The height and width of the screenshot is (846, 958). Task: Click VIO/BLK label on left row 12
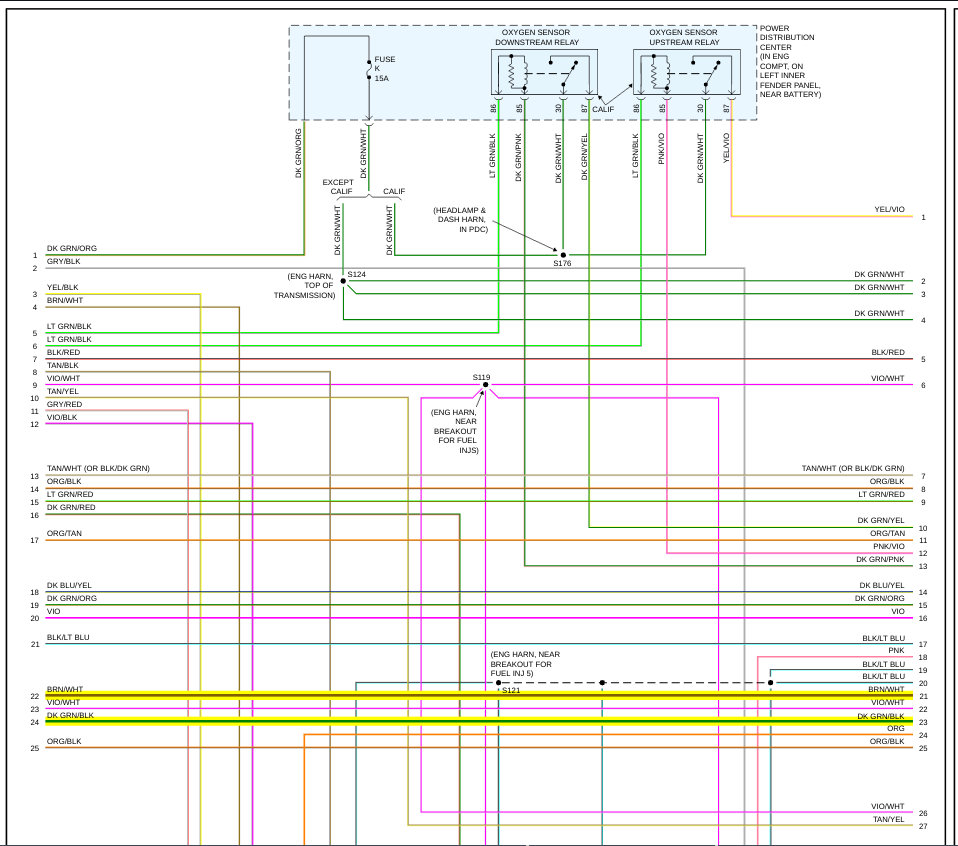coord(62,417)
